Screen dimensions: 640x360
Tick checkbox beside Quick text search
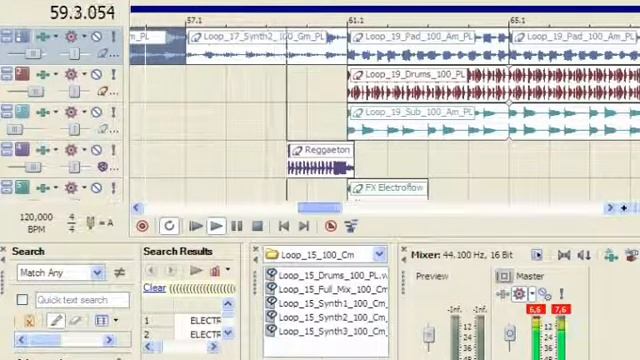tap(22, 300)
